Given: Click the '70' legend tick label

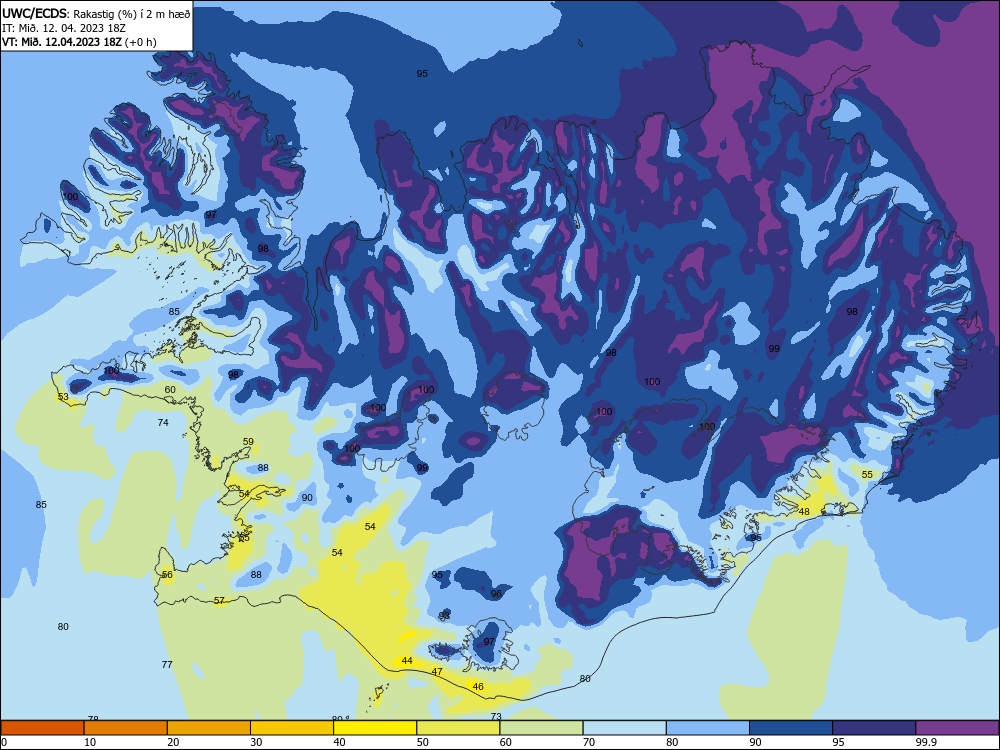Looking at the screenshot, I should 589,742.
